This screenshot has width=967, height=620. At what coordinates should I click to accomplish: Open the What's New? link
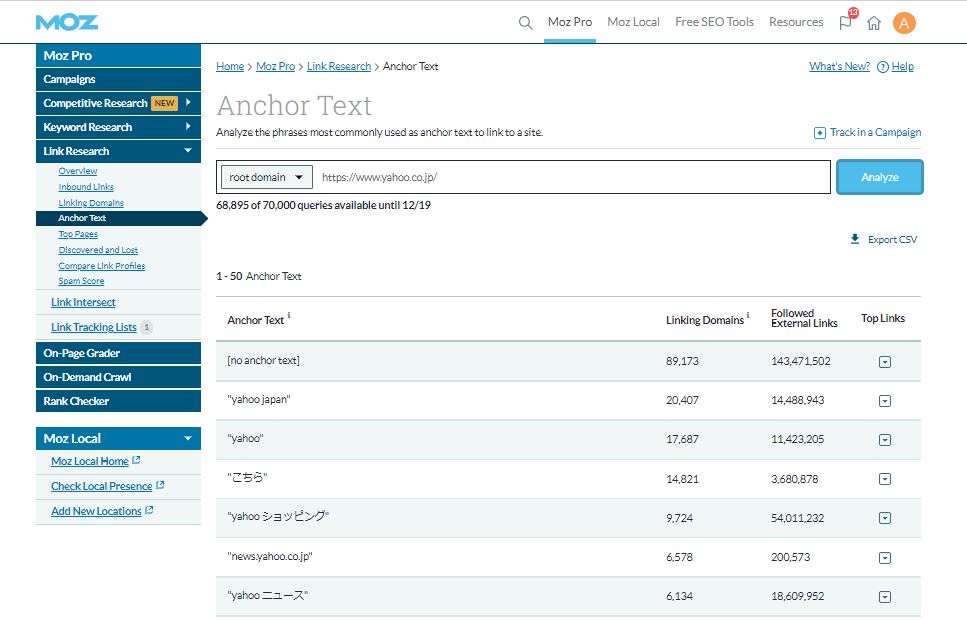coord(839,66)
